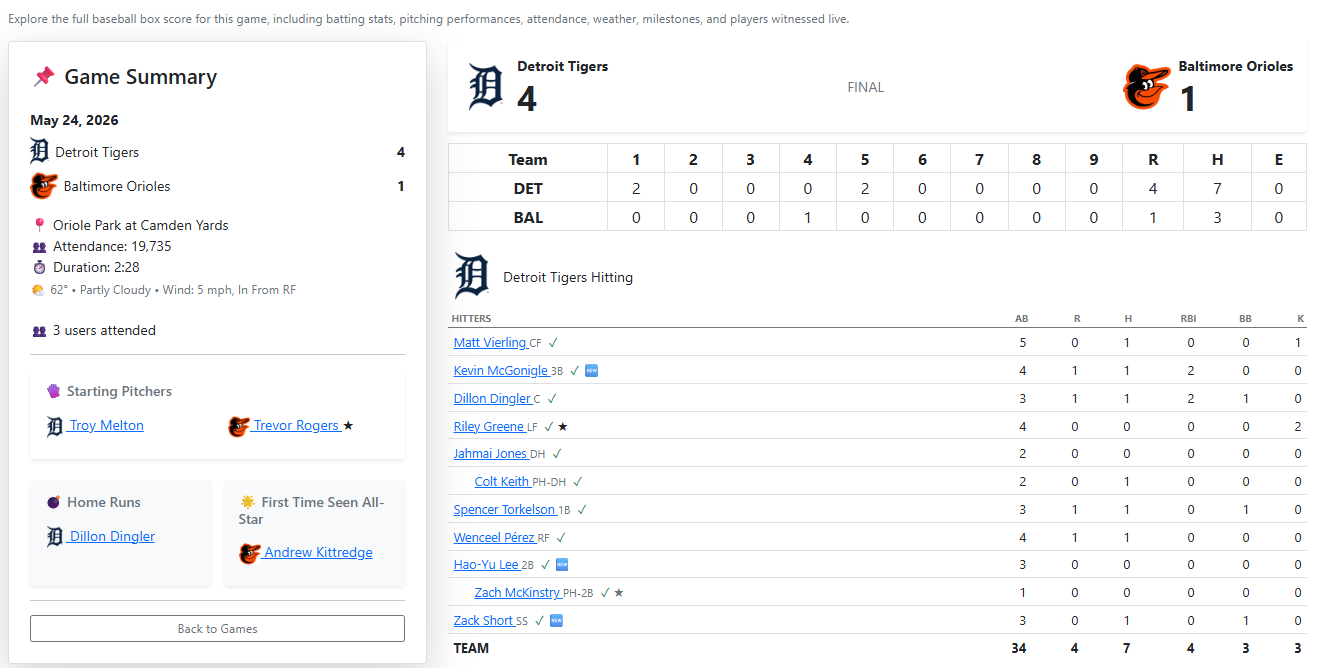Open Kevin McGonigle's player page

[x=501, y=371]
